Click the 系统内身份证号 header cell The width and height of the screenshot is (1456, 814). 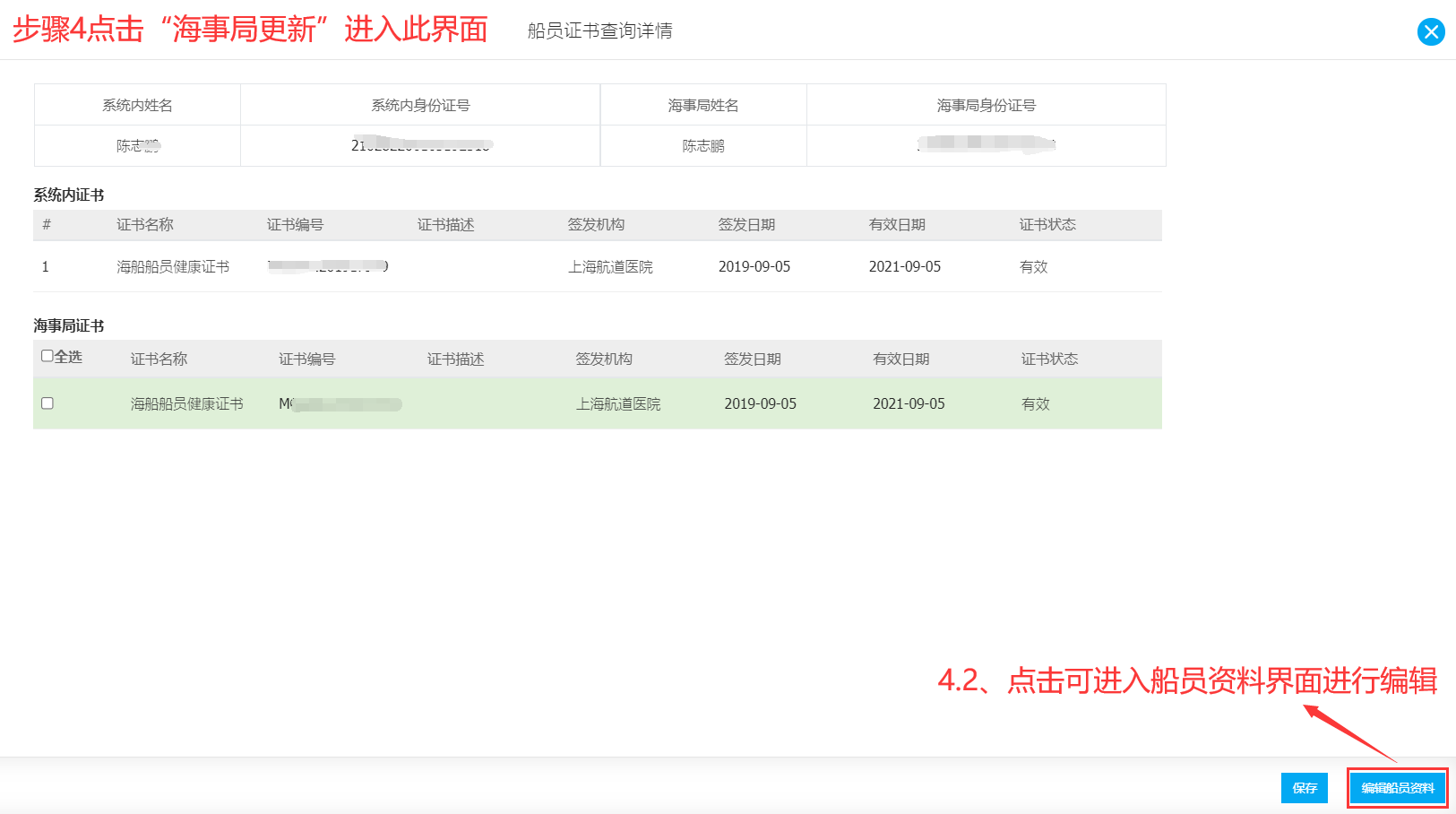click(420, 105)
